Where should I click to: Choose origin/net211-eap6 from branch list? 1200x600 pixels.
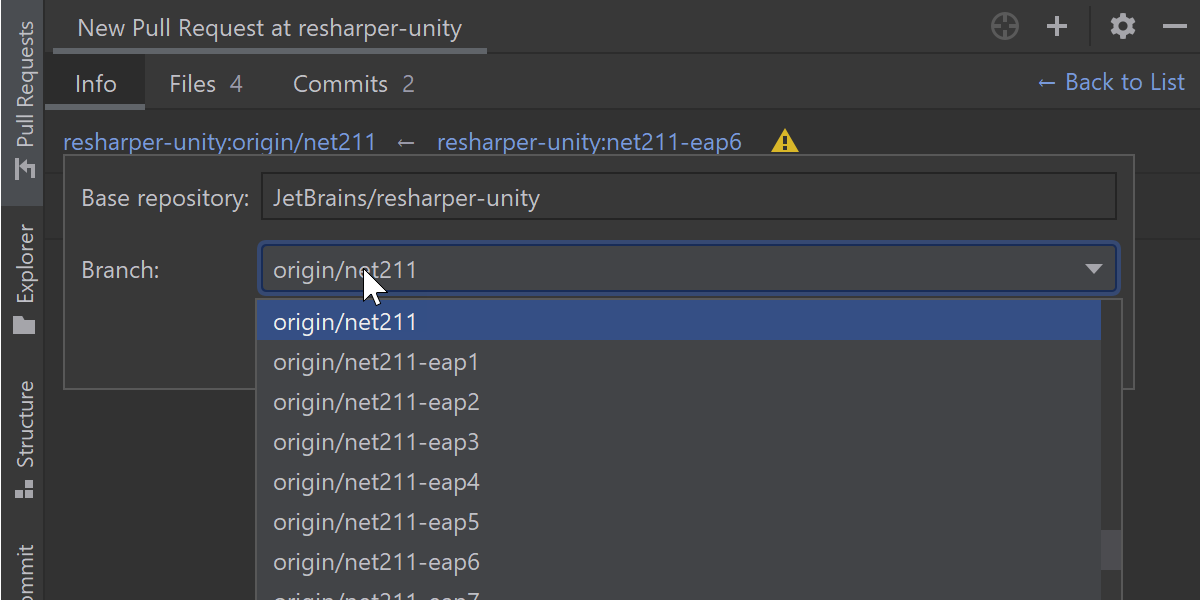pos(679,562)
